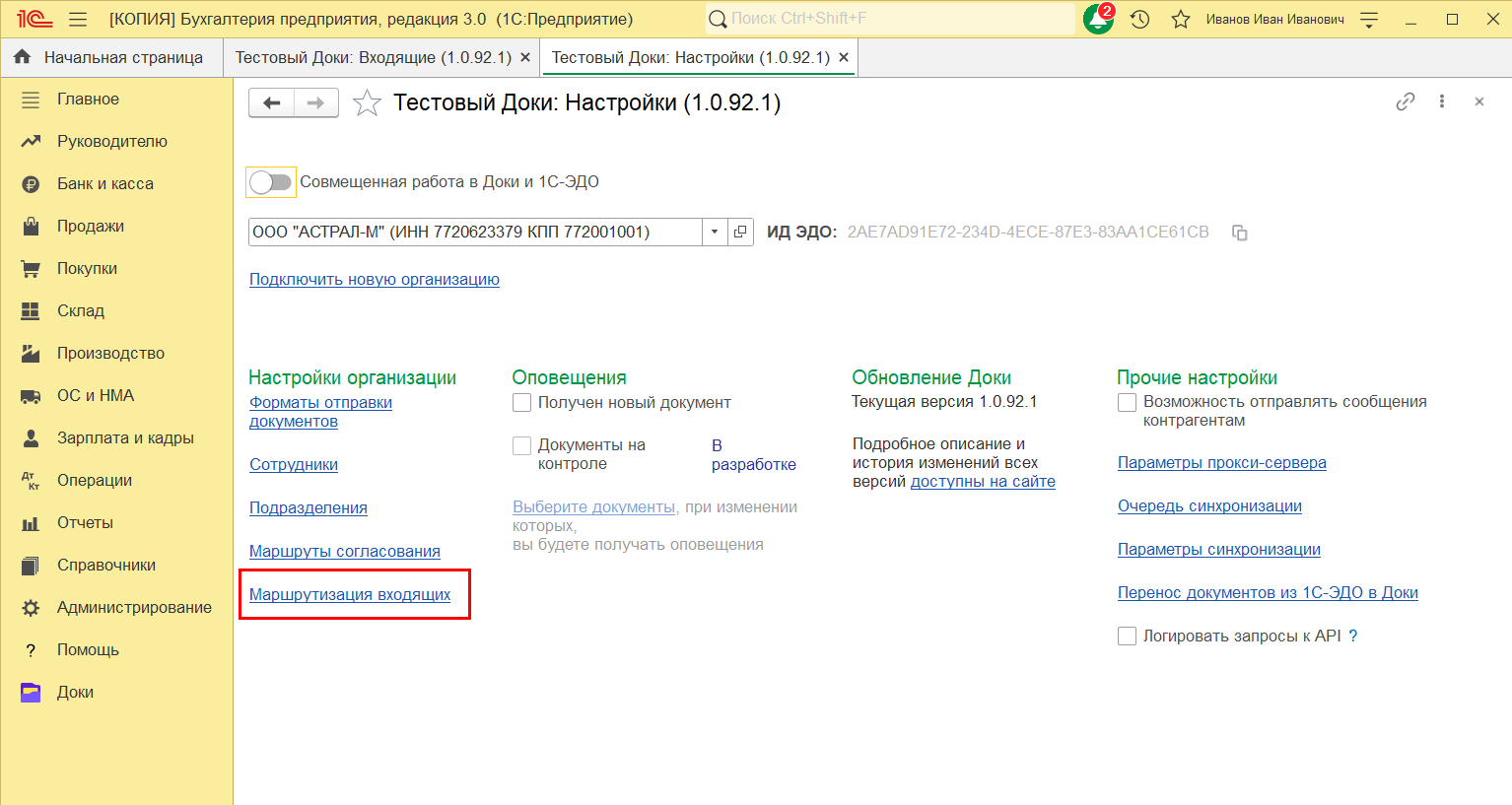The width and height of the screenshot is (1512, 805).
Task: Click the forward navigation arrow
Action: click(316, 102)
